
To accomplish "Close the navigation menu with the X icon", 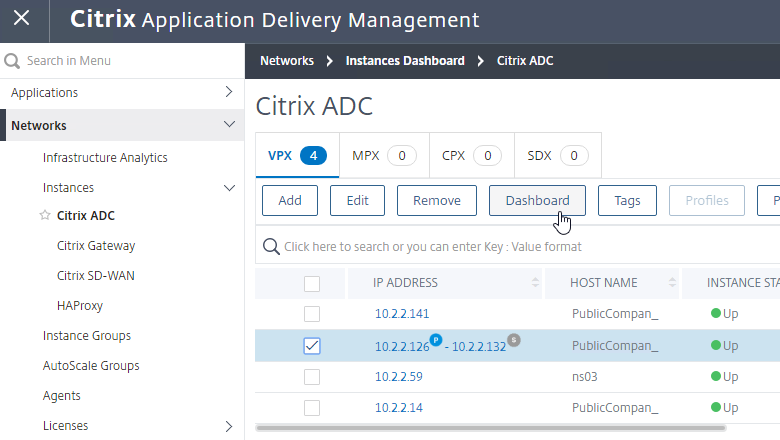I will [x=21, y=18].
